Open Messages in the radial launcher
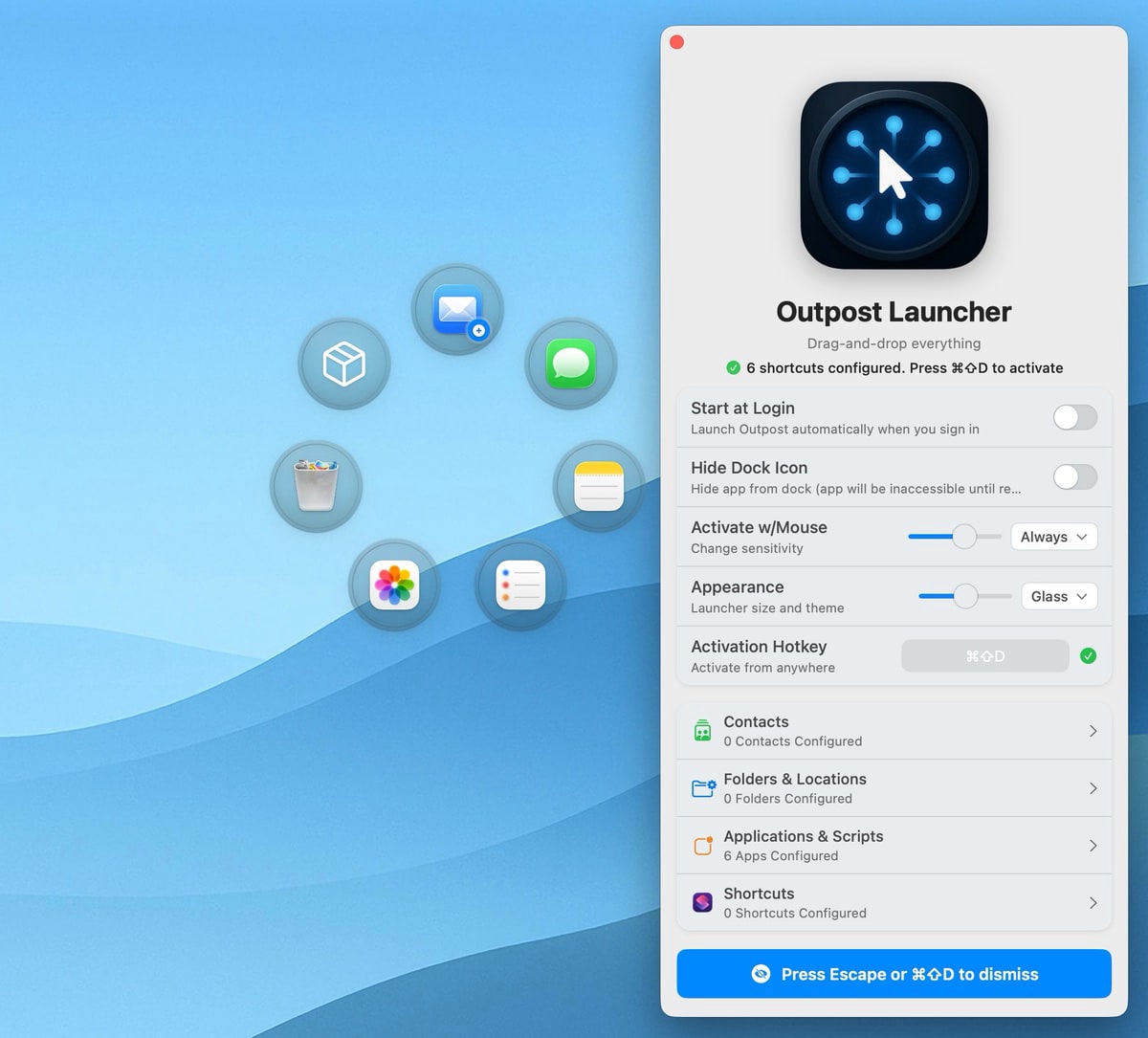Image resolution: width=1148 pixels, height=1038 pixels. pyautogui.click(x=571, y=364)
